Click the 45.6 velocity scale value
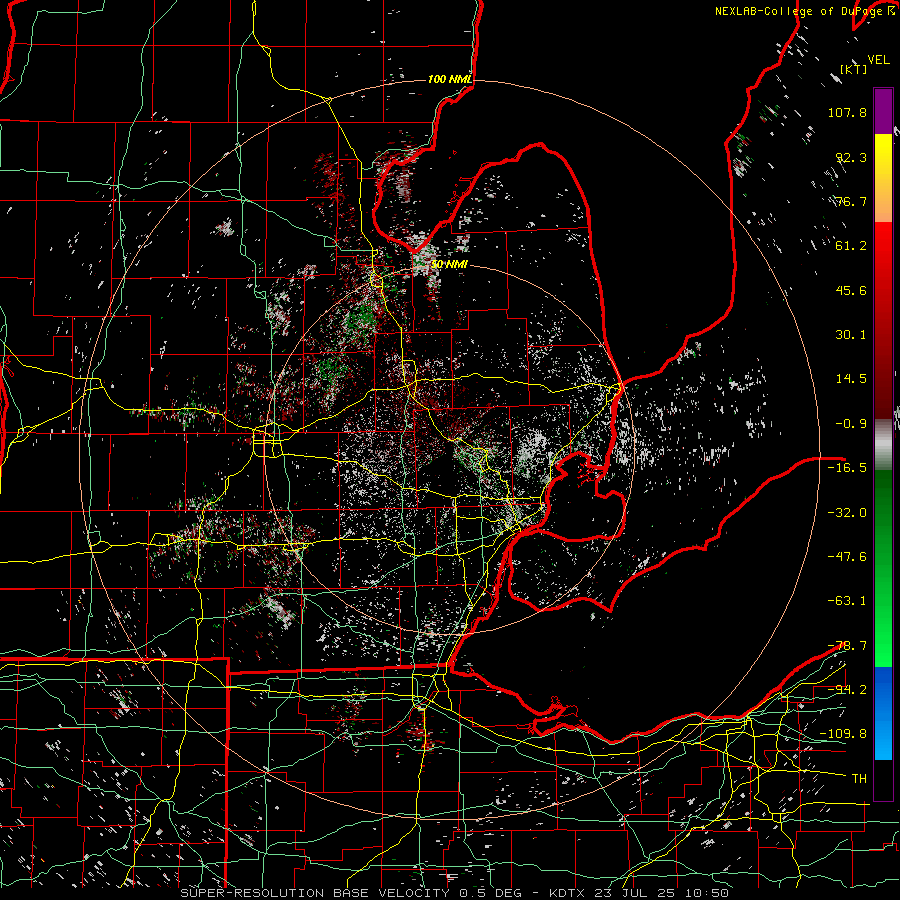 (x=851, y=290)
